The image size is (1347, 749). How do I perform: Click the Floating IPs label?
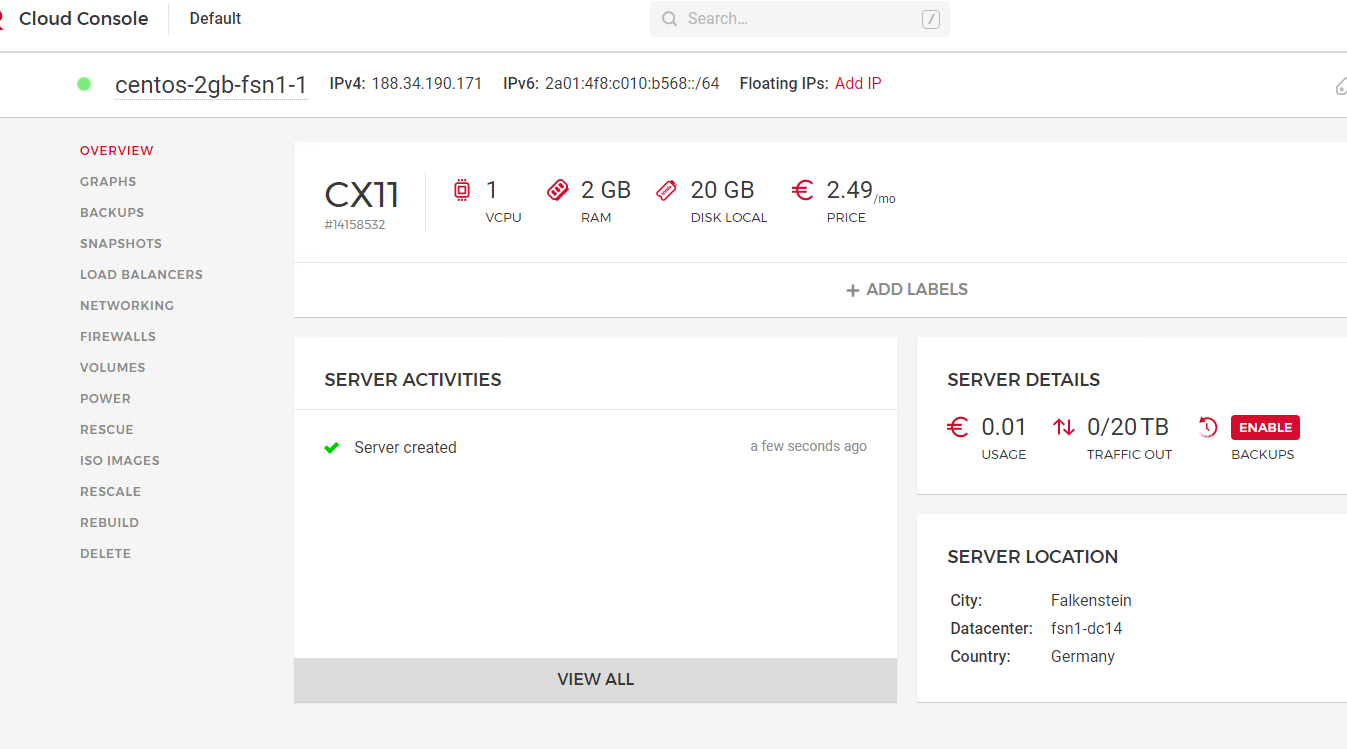[784, 84]
